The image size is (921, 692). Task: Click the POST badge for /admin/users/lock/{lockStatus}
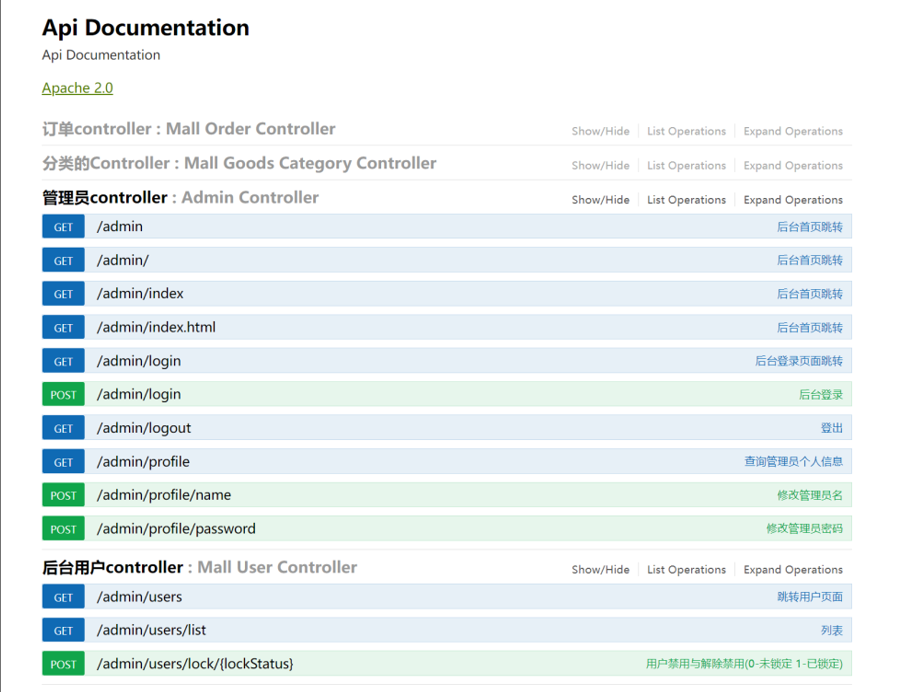pyautogui.click(x=63, y=664)
